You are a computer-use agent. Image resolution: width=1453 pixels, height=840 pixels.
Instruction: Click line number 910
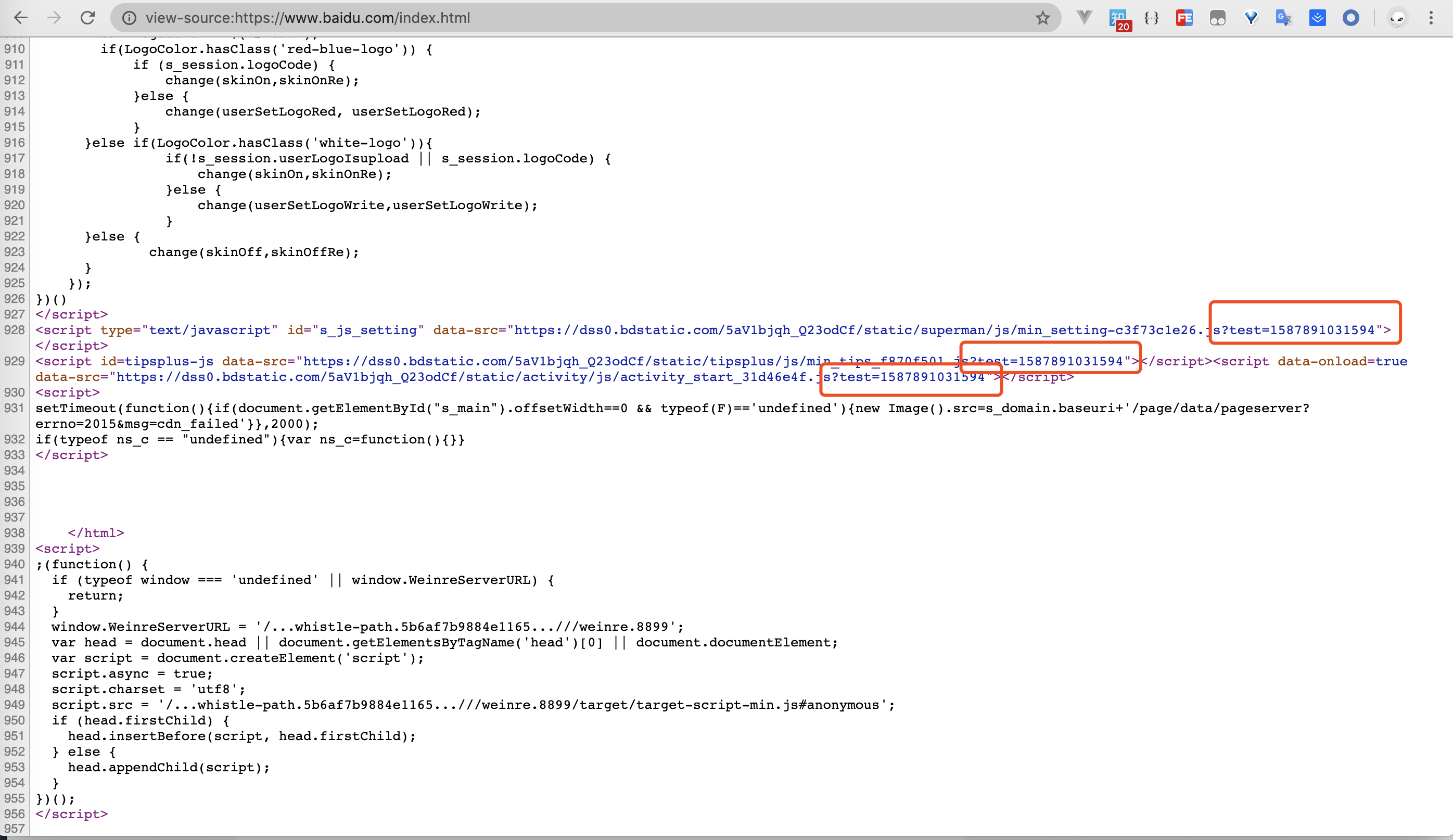click(15, 49)
